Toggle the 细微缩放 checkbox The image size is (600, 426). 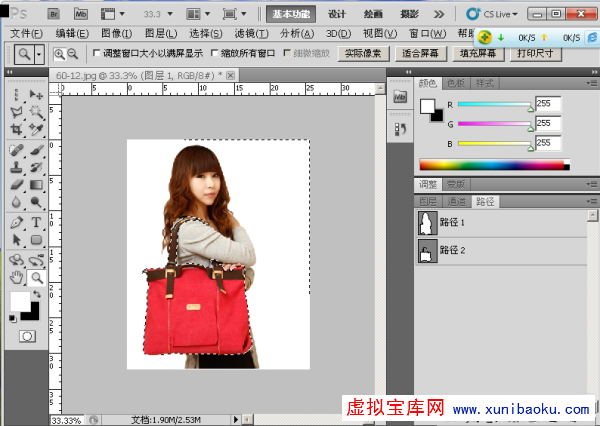287,53
